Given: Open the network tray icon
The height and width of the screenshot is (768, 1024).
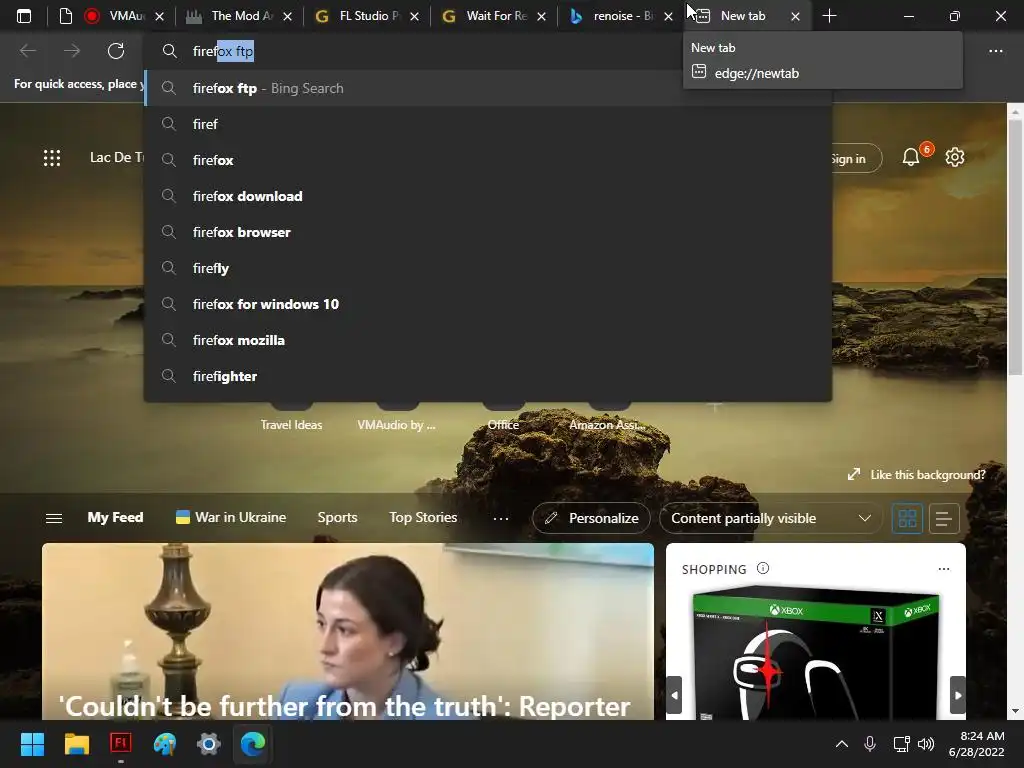Looking at the screenshot, I should (x=901, y=744).
